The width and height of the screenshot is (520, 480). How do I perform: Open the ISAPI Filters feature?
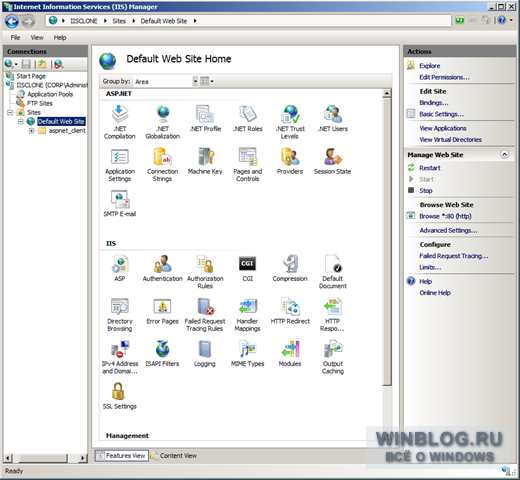click(163, 354)
